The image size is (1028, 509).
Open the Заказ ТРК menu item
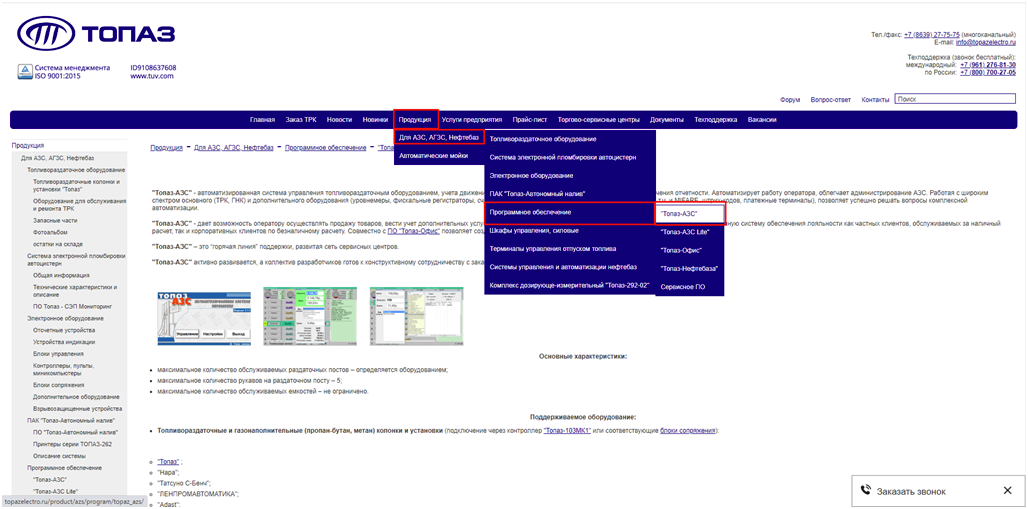pyautogui.click(x=301, y=120)
